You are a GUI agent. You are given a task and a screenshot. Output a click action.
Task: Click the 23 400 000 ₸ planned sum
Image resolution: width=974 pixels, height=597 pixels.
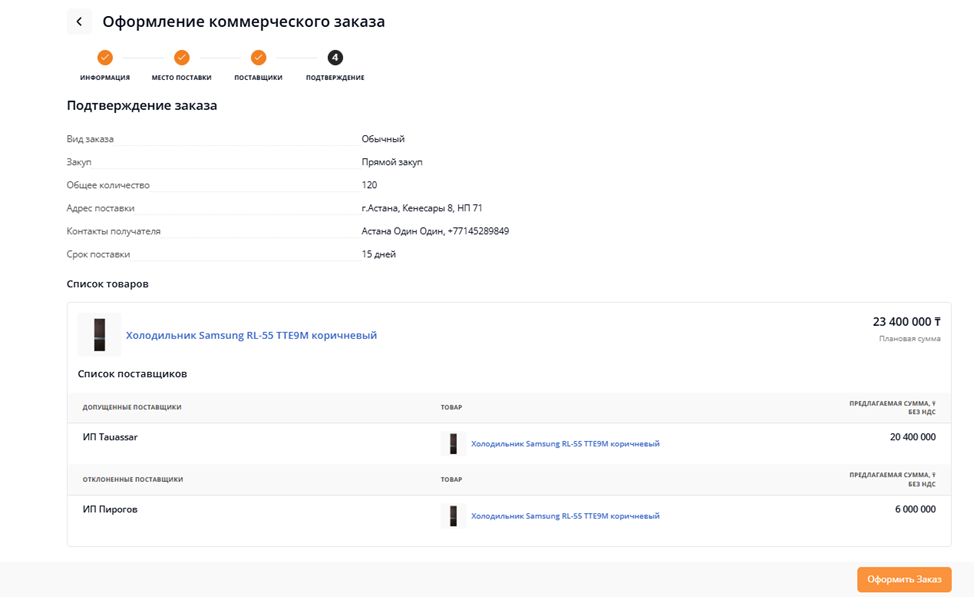pos(906,322)
